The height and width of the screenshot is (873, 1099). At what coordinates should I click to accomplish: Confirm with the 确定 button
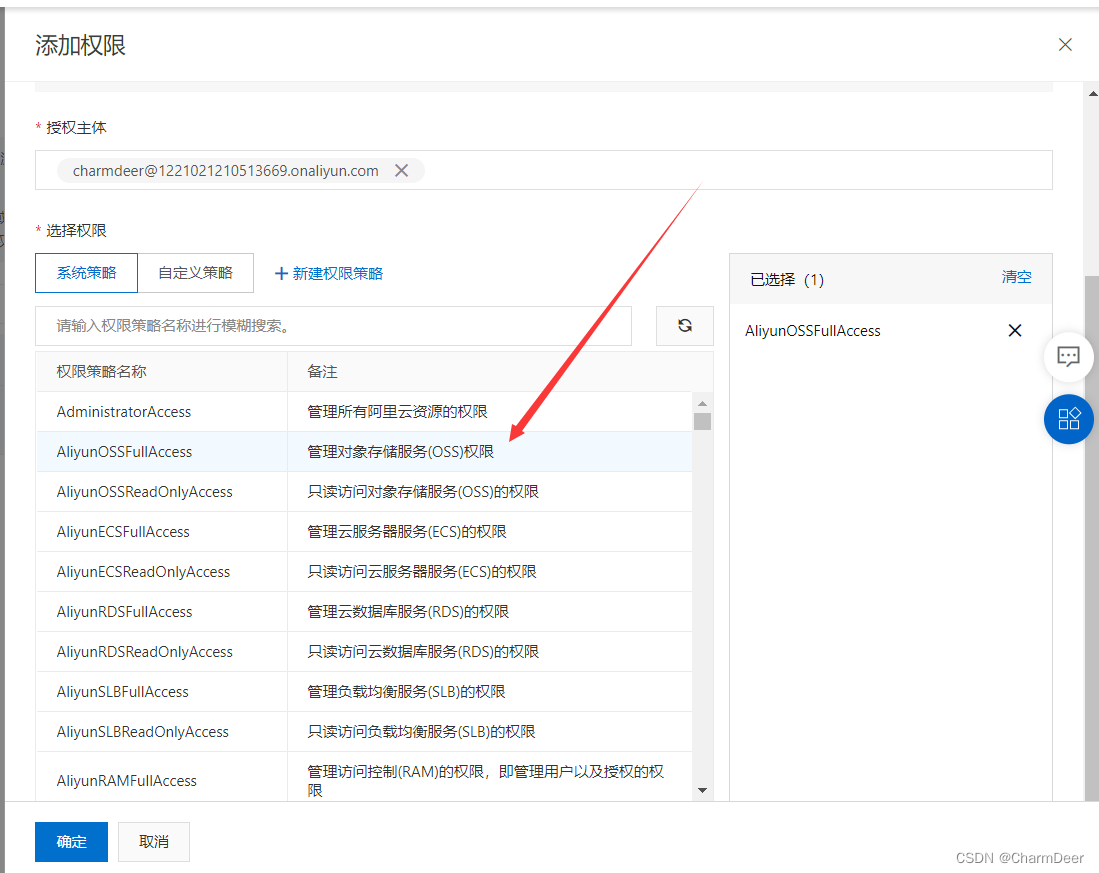click(x=71, y=841)
